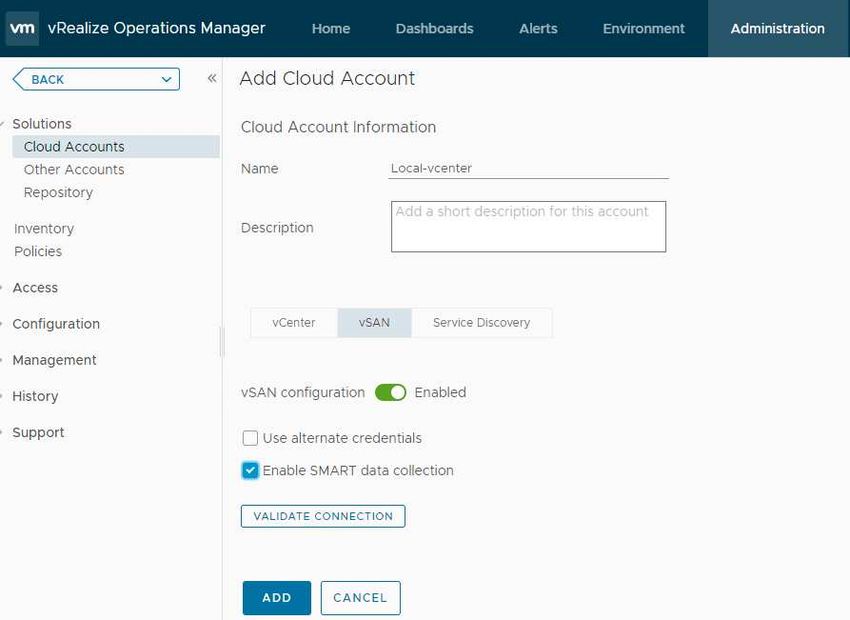Open Policies in sidebar
This screenshot has width=850, height=620.
coord(38,251)
